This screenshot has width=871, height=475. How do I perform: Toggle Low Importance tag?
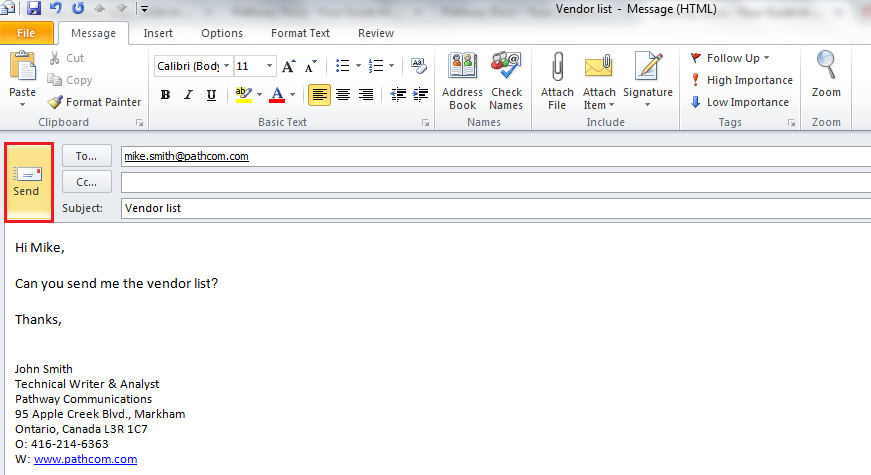click(x=739, y=102)
